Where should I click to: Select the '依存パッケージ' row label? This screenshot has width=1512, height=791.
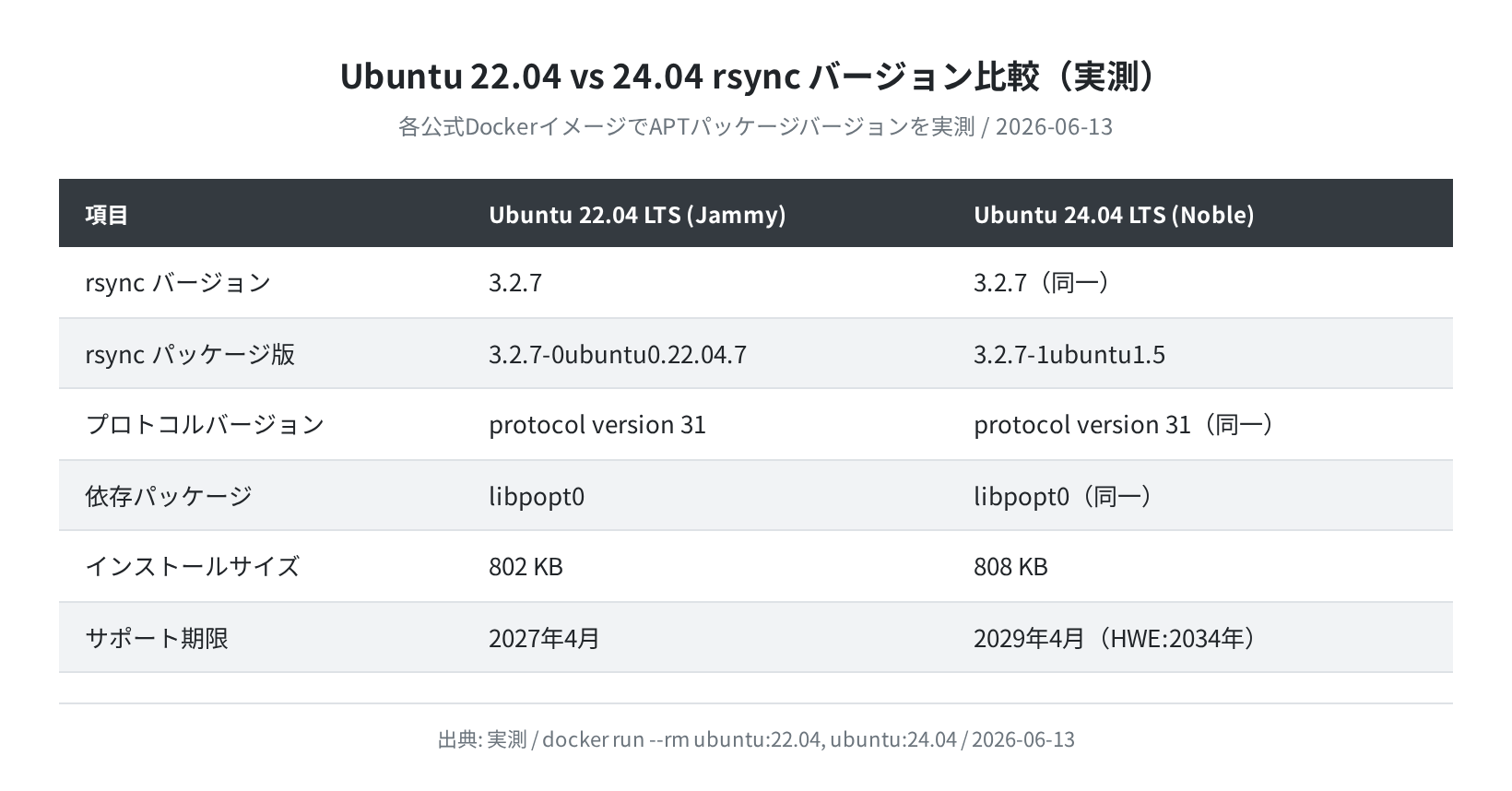[169, 496]
